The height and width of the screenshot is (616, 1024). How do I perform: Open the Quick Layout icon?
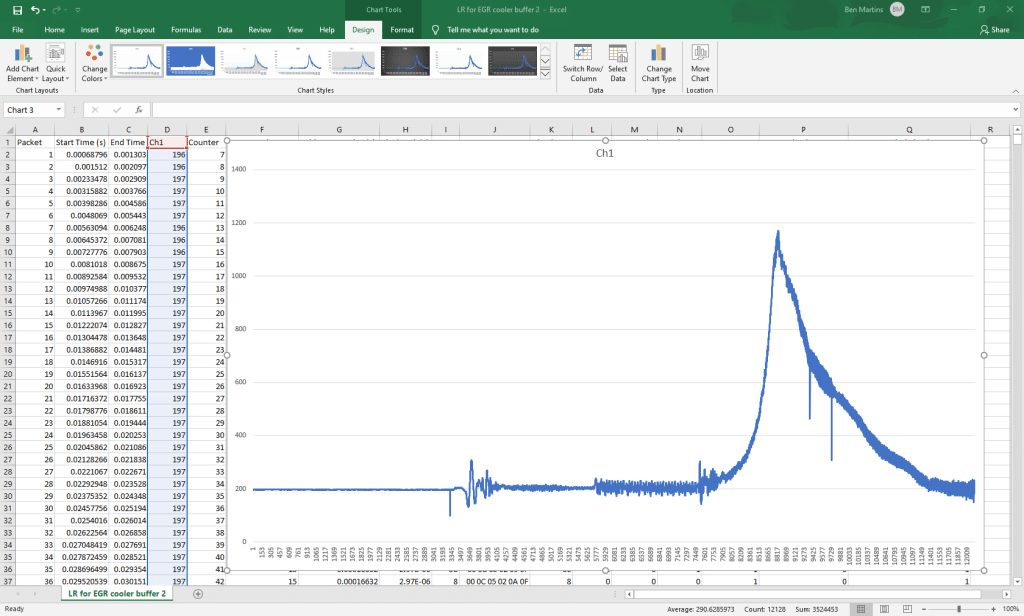[56, 63]
